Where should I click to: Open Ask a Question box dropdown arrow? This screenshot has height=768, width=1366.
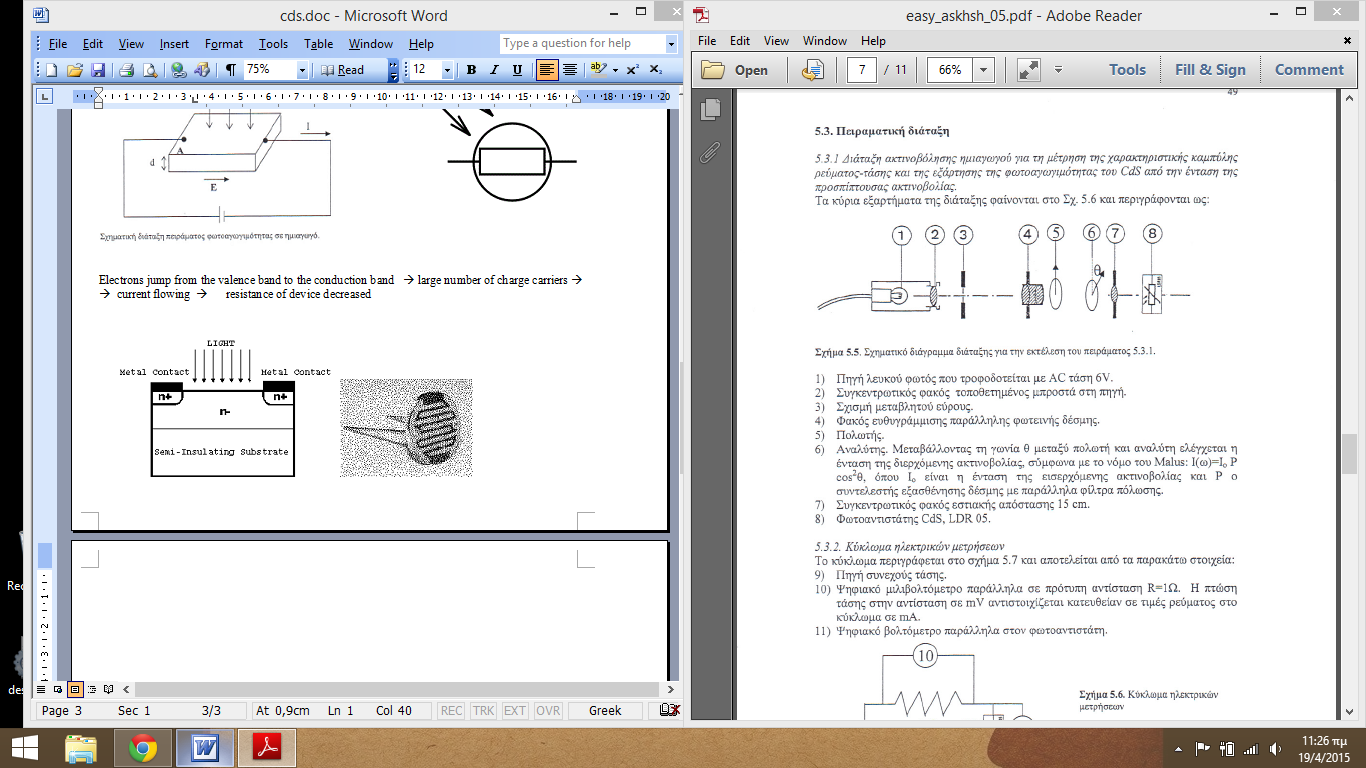point(671,44)
